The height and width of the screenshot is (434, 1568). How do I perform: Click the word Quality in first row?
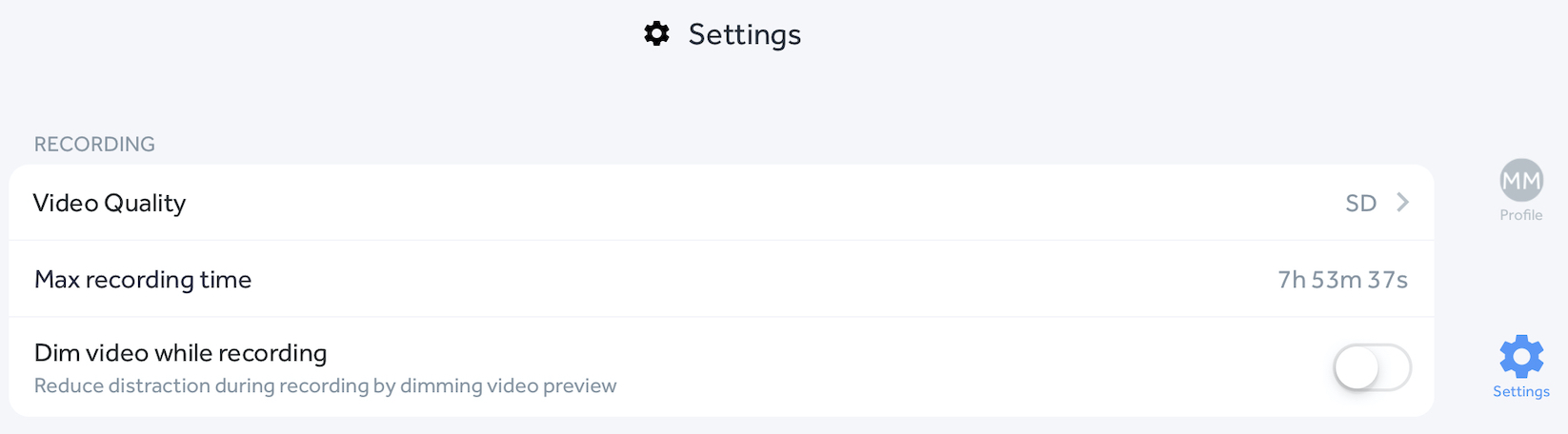[145, 203]
